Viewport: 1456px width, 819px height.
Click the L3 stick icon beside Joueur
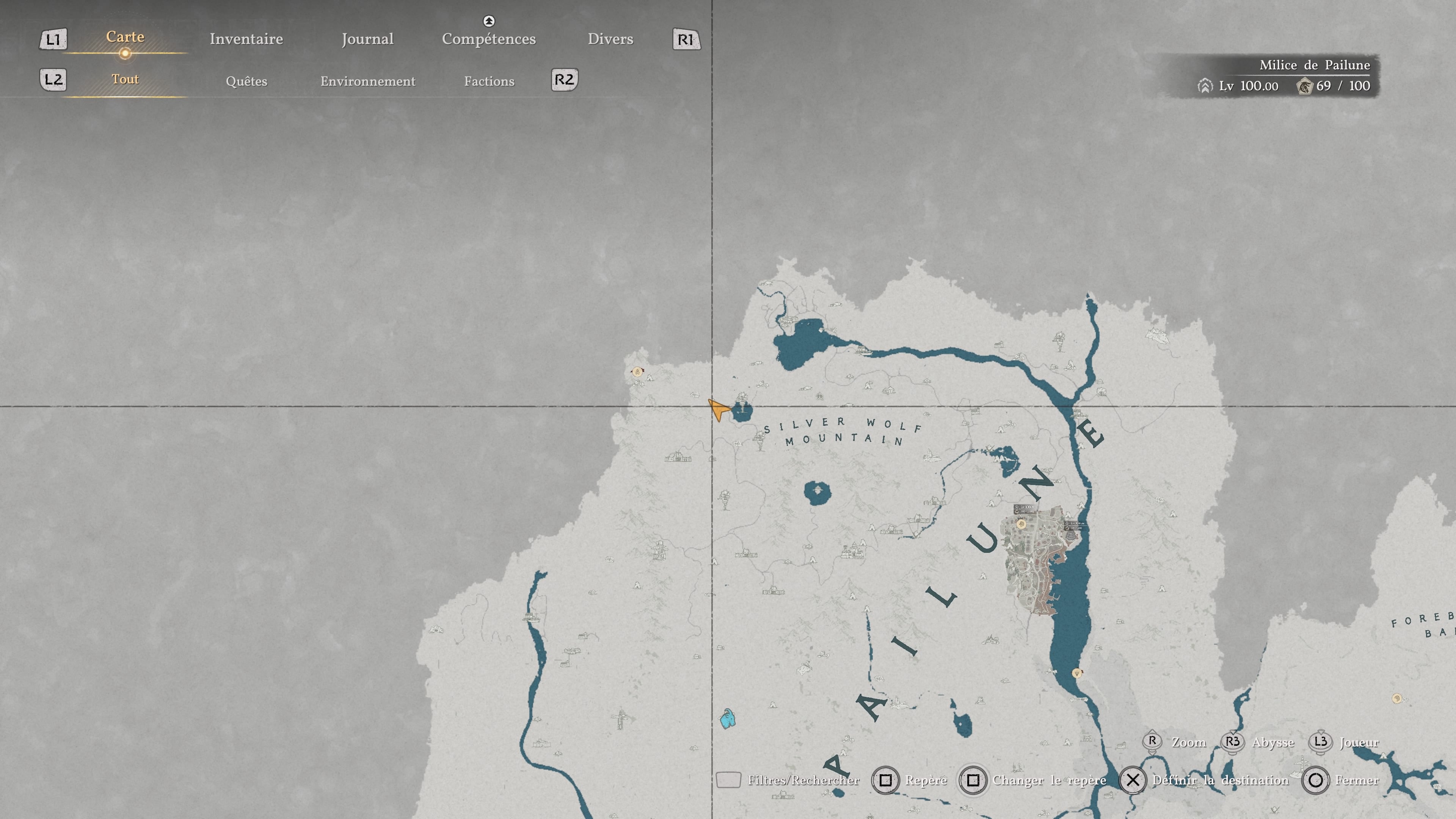[x=1320, y=742]
